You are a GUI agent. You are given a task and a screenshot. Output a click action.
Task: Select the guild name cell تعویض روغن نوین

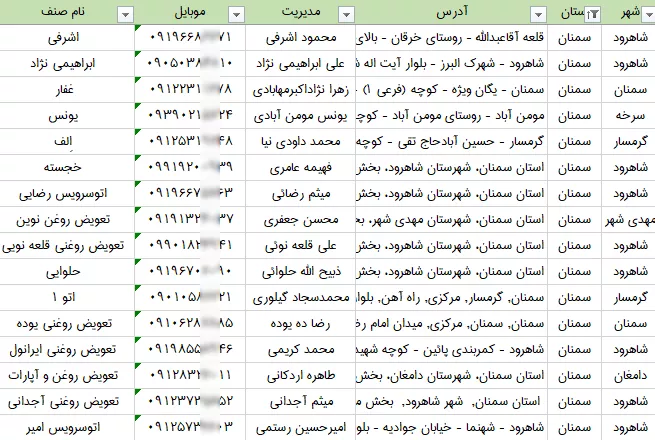[67, 219]
